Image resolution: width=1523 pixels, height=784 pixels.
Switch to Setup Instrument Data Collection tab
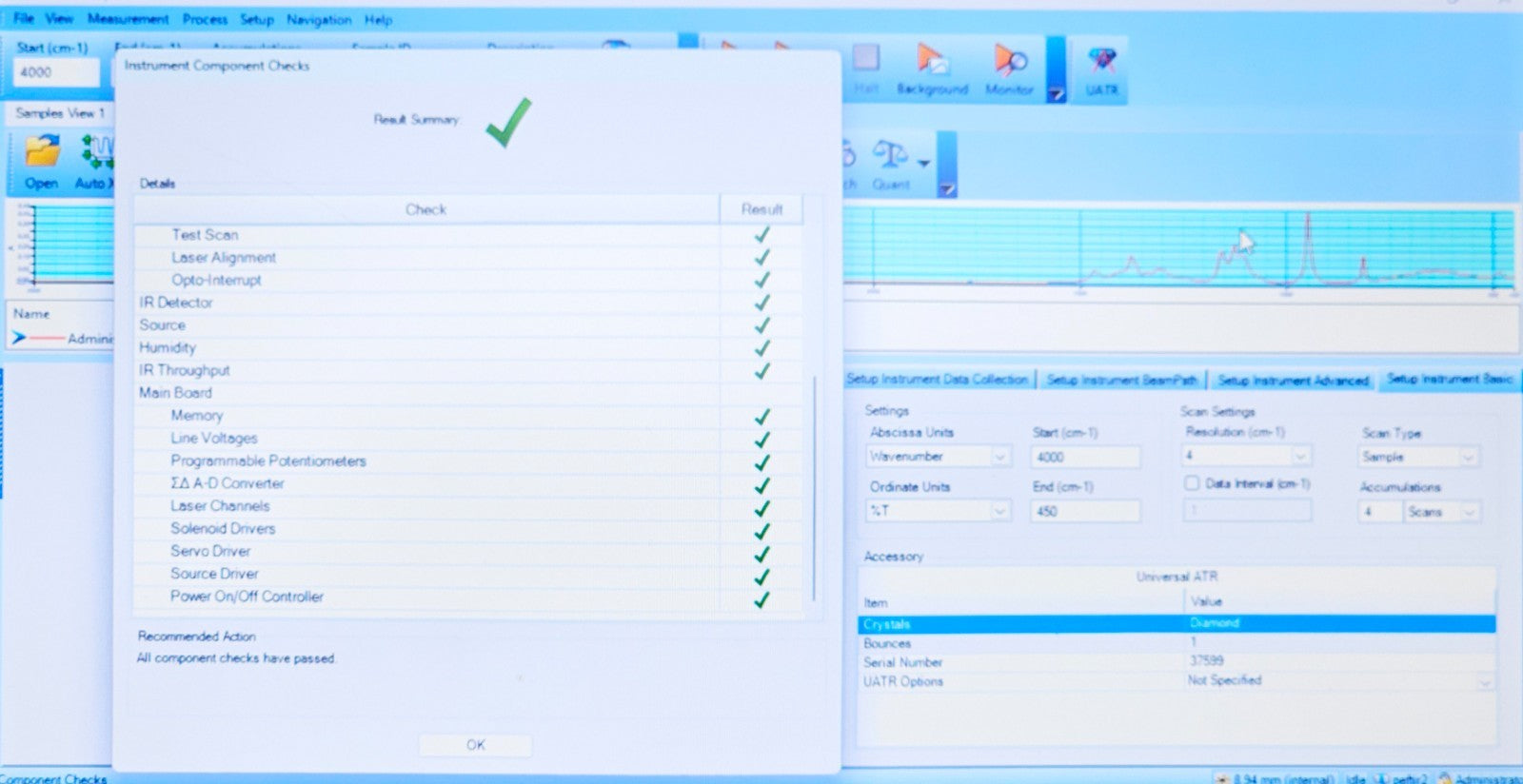click(938, 379)
